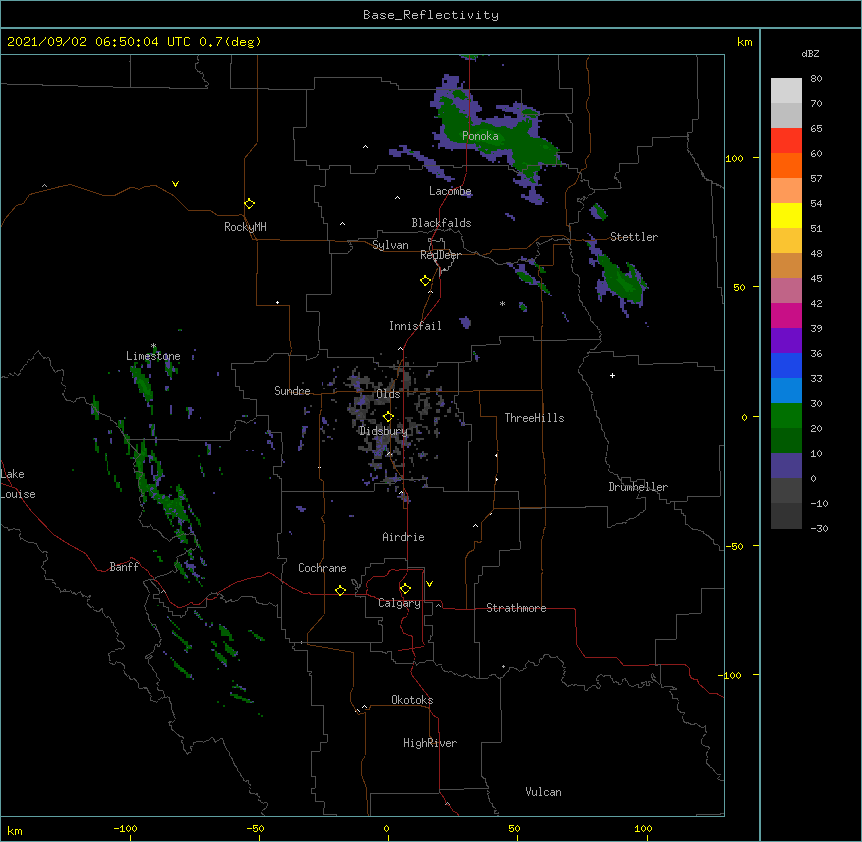Click the km unit label at top right
Viewport: 862px width, 842px height.
pyautogui.click(x=744, y=42)
